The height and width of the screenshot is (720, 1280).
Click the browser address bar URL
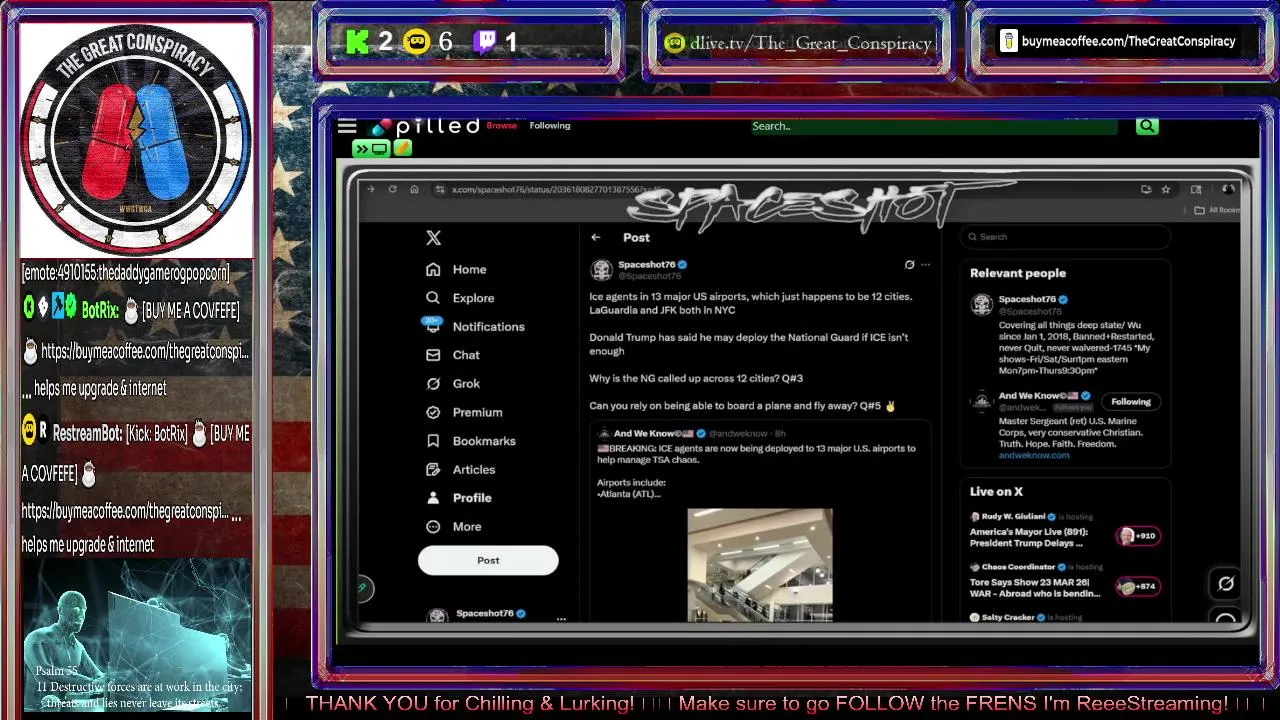pos(555,189)
